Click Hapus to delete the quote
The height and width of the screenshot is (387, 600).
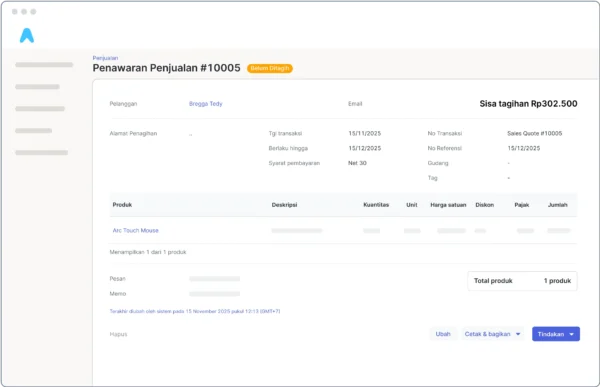pos(118,334)
